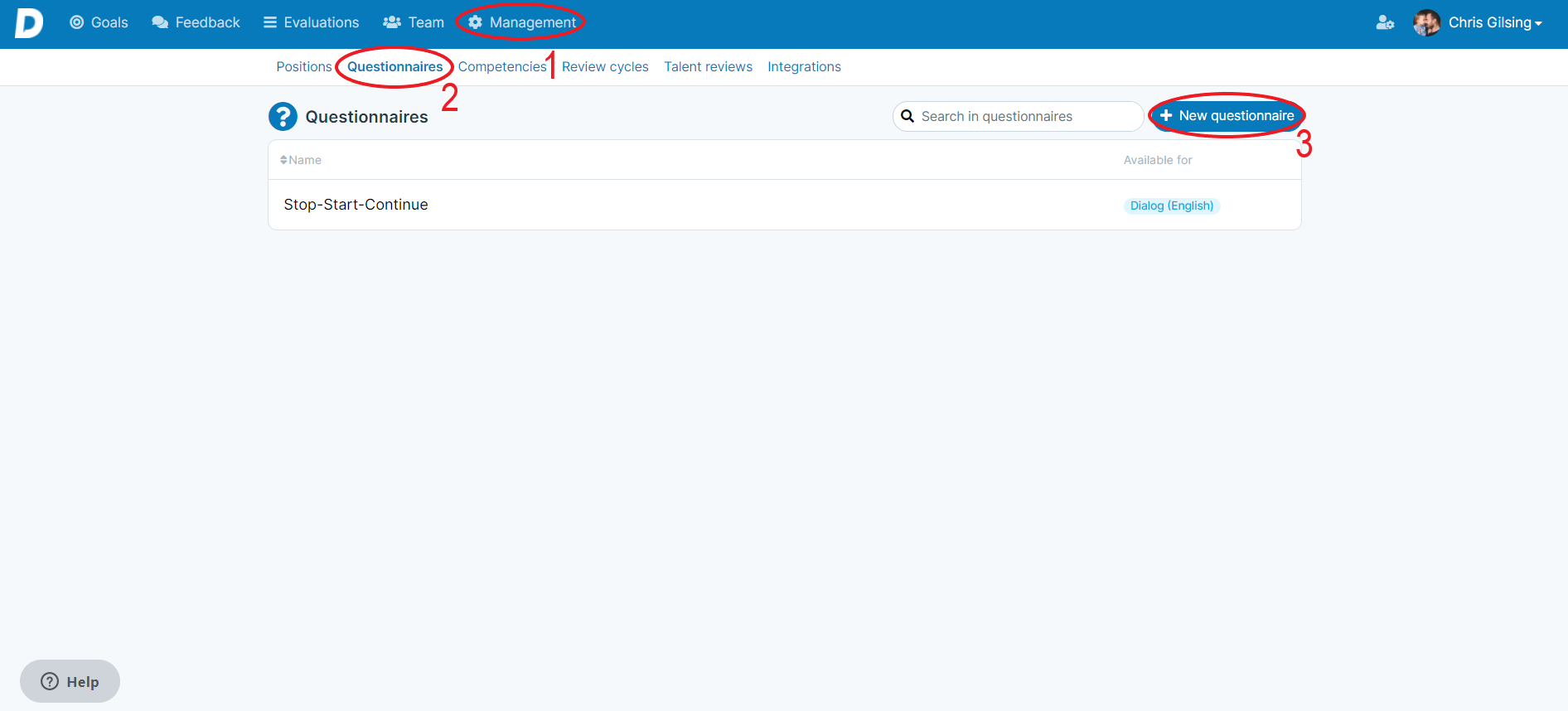This screenshot has width=1568, height=711.
Task: Go to Evaluations
Action: pos(311,22)
